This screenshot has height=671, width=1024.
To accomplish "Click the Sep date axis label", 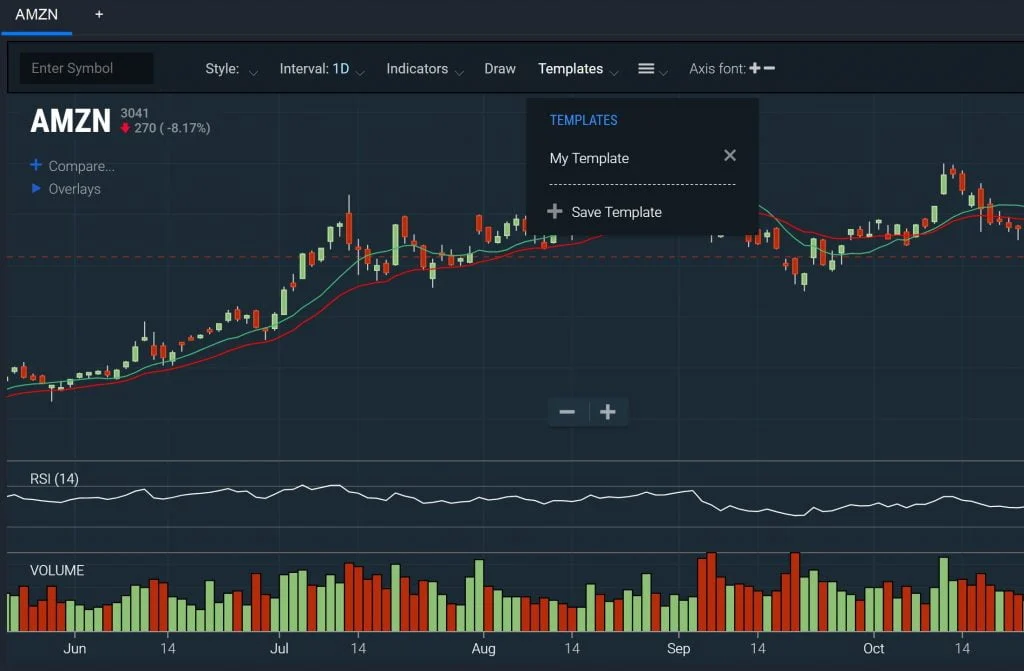I will [x=679, y=649].
